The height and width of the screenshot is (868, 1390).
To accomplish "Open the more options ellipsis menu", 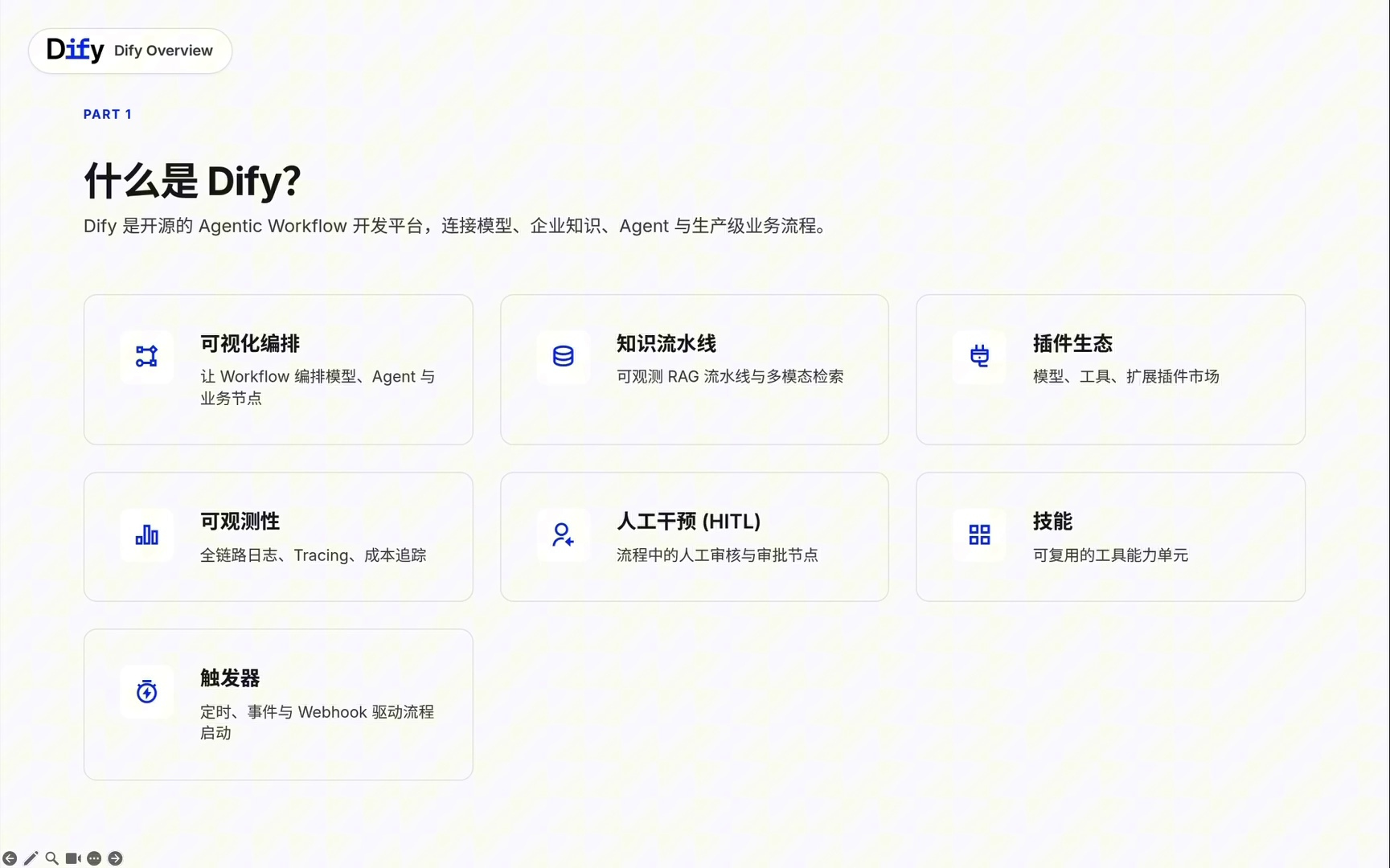I will 94,858.
